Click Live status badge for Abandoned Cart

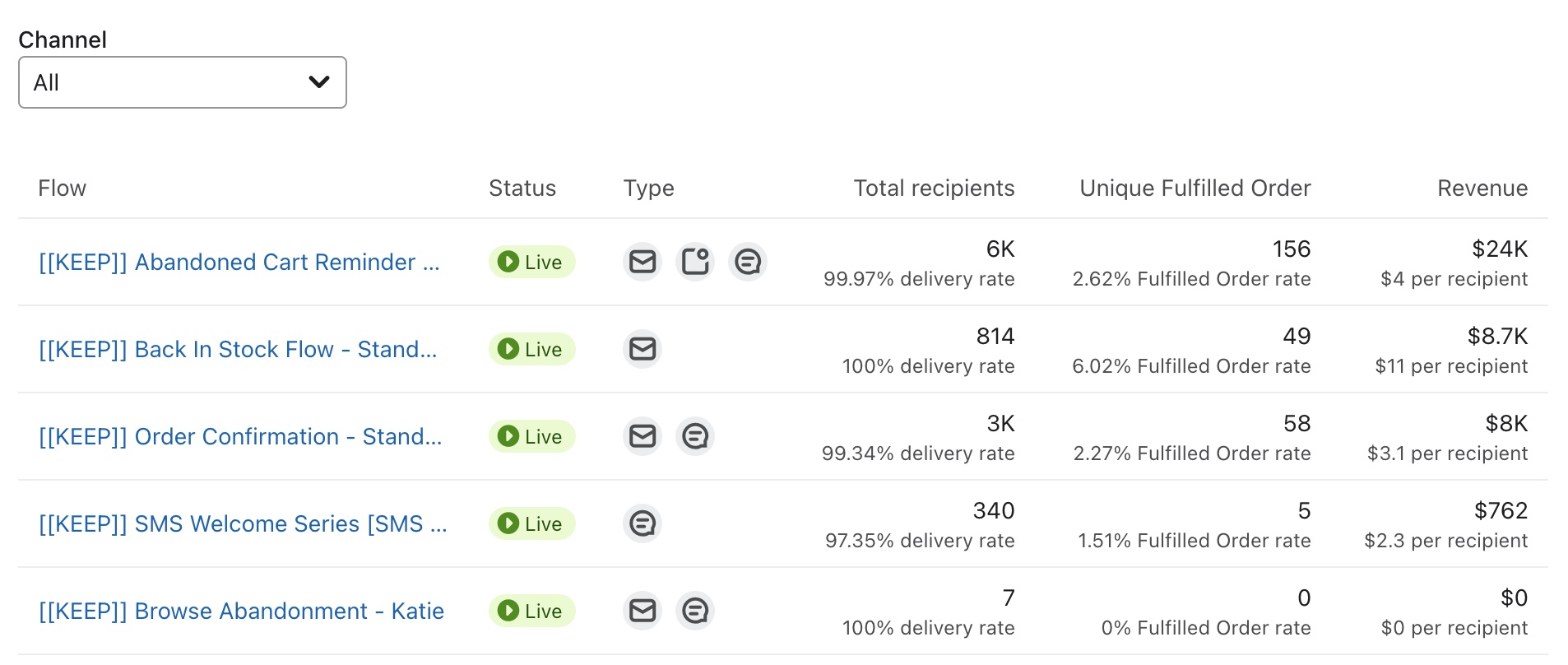tap(531, 262)
